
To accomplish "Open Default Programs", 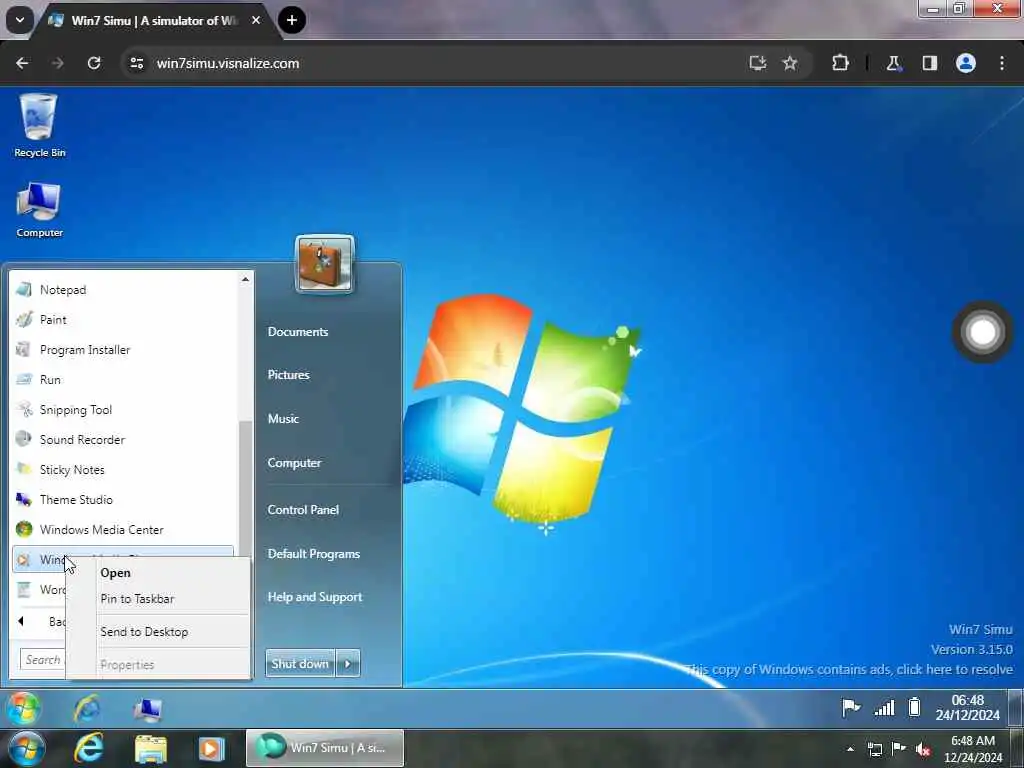I will [x=314, y=554].
